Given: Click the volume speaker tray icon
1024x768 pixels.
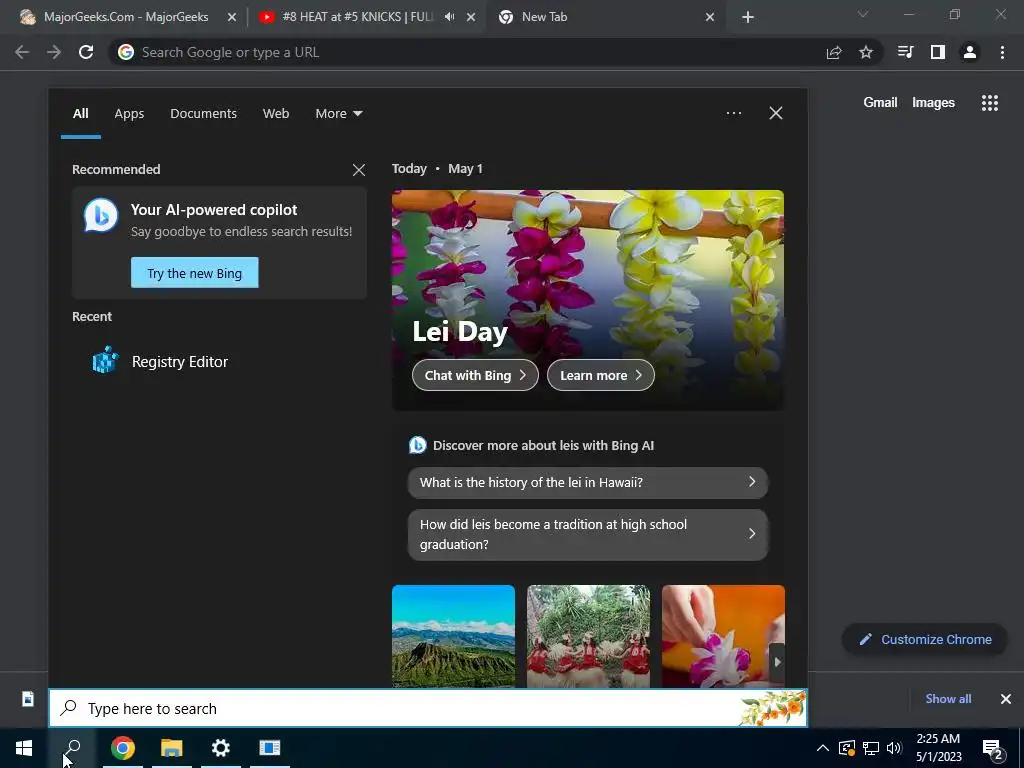Looking at the screenshot, I should click(895, 748).
